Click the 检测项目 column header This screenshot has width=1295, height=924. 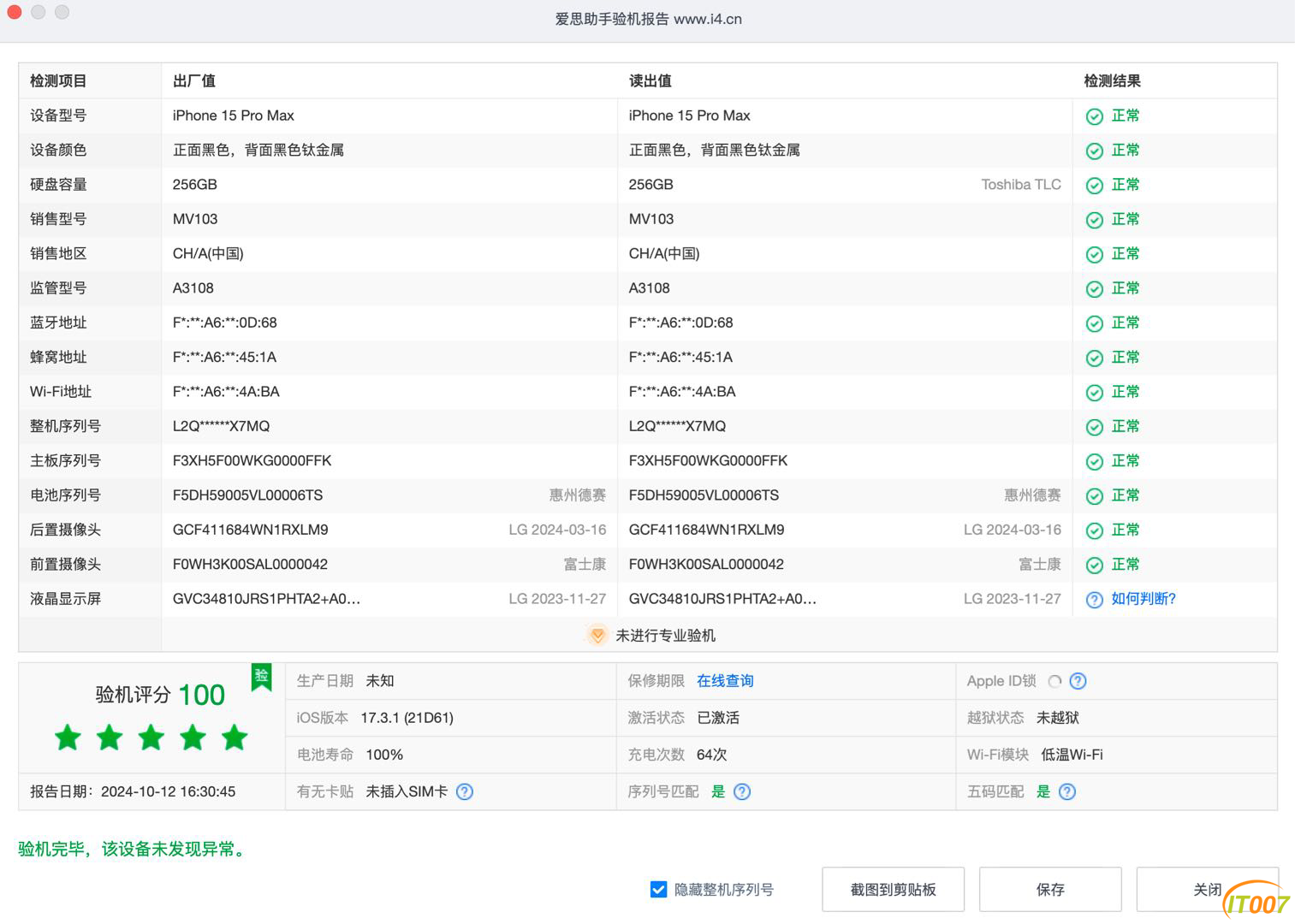tap(58, 81)
